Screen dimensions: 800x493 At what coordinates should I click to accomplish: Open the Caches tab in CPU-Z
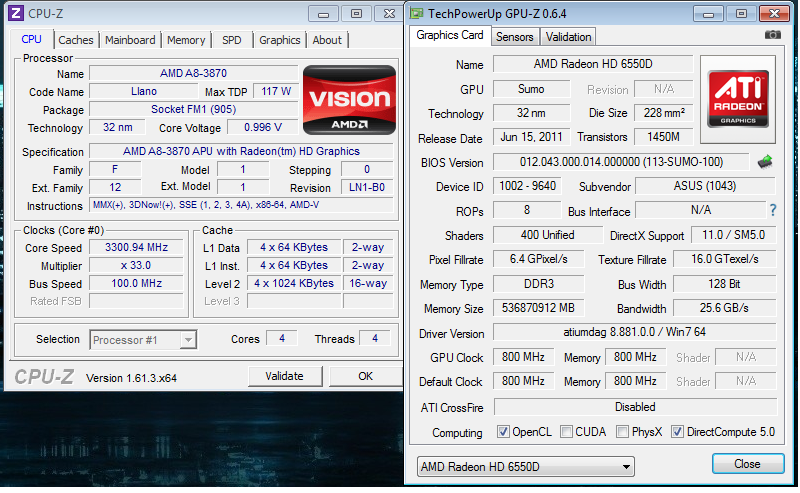tap(76, 40)
